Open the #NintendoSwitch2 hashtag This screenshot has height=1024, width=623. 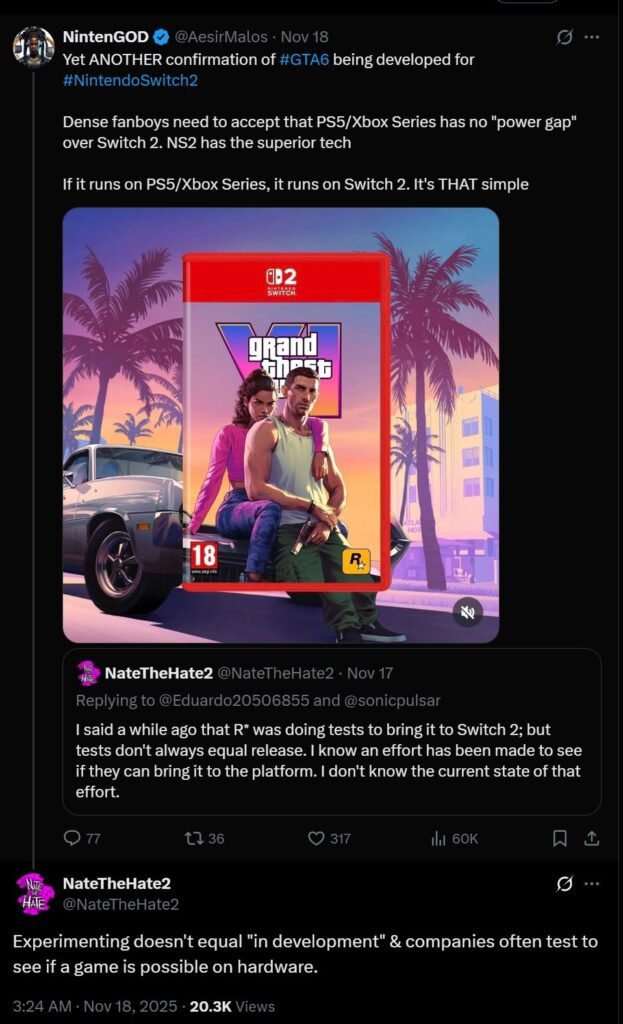(130, 80)
